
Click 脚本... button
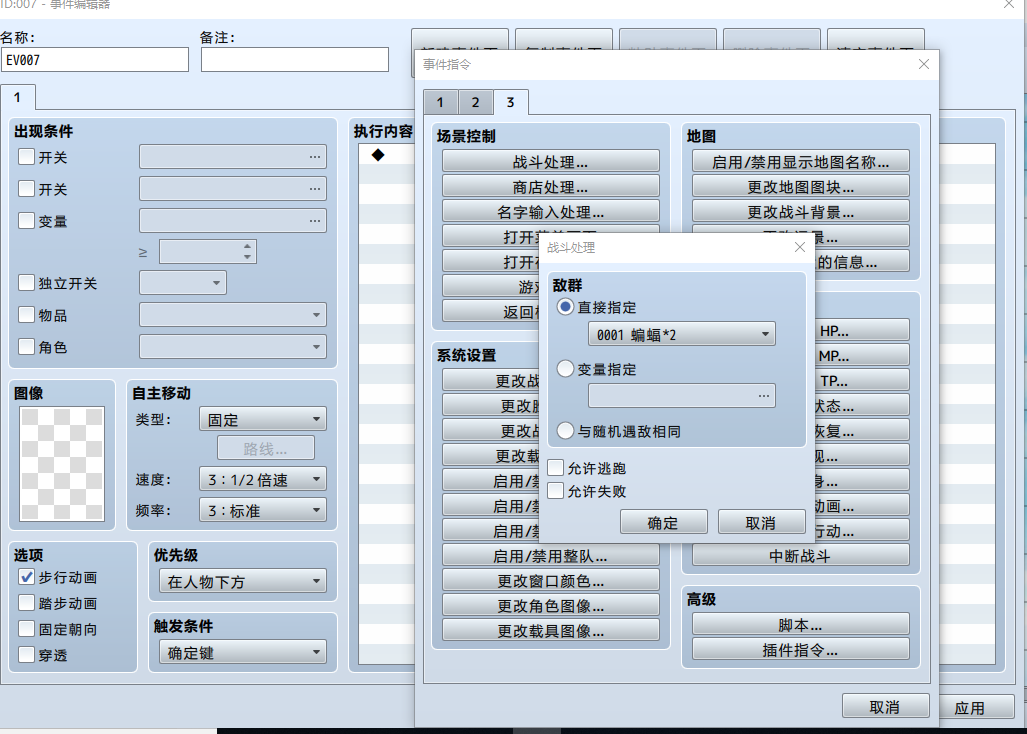(x=800, y=625)
